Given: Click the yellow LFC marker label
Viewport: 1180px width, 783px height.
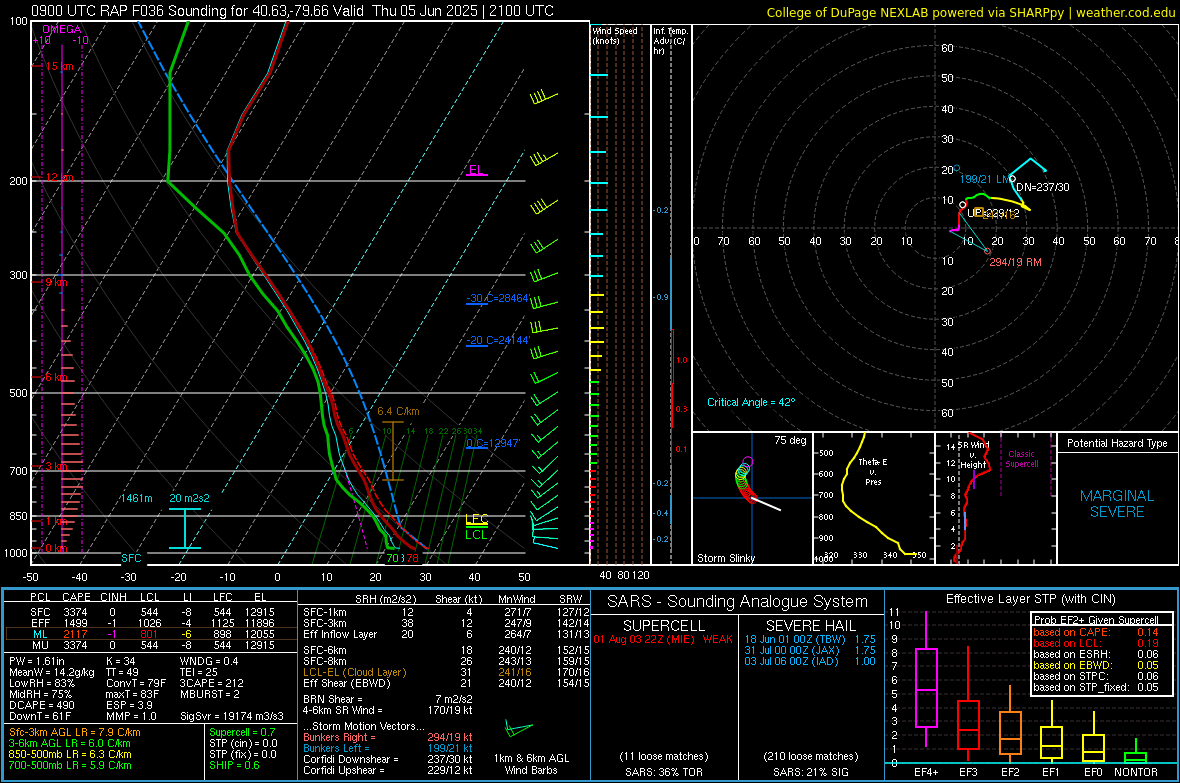Looking at the screenshot, I should coord(476,519).
